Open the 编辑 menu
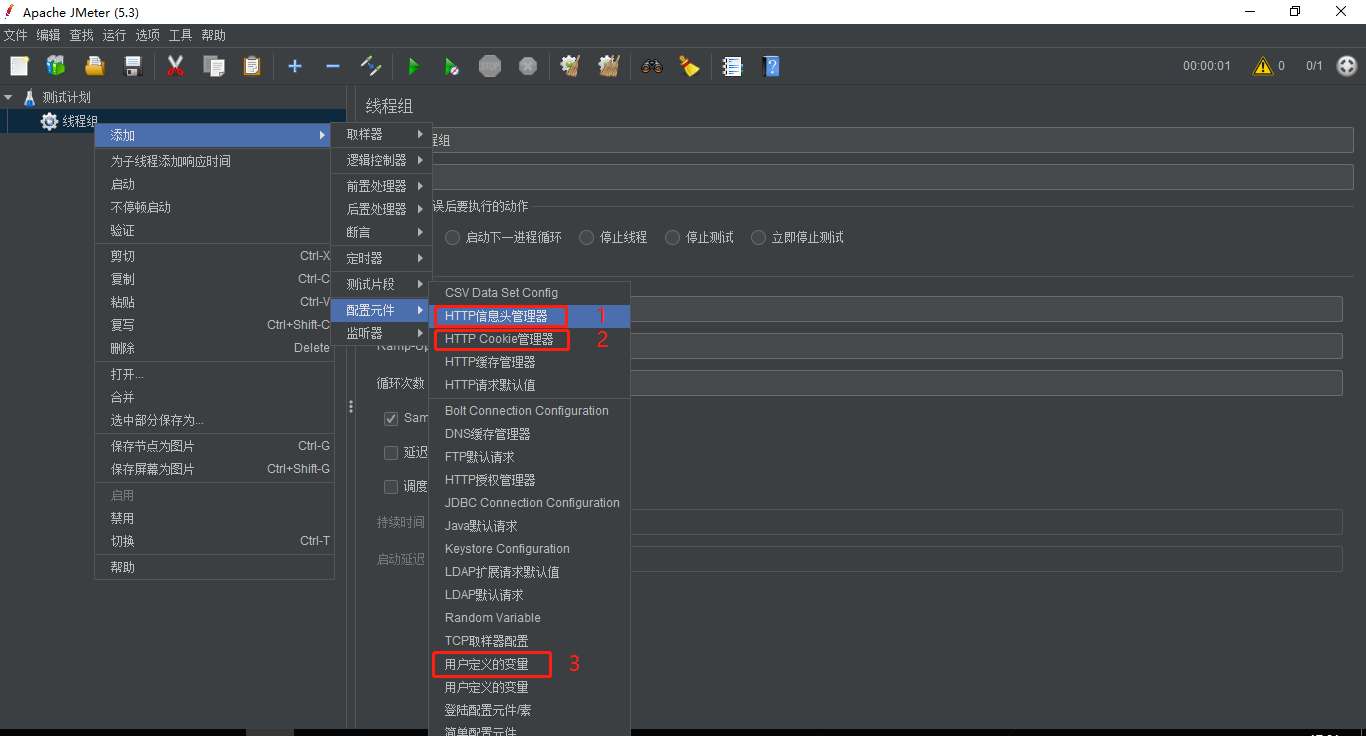1366x736 pixels. pyautogui.click(x=49, y=35)
